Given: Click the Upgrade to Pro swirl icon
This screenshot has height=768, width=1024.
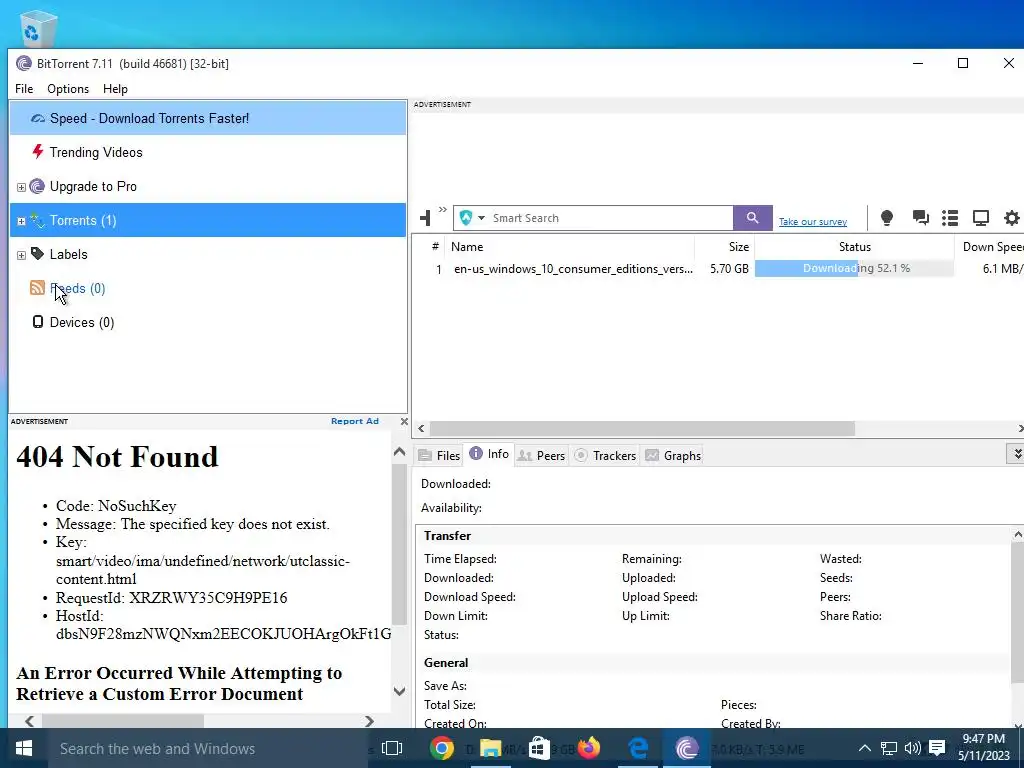Looking at the screenshot, I should click(x=38, y=186).
